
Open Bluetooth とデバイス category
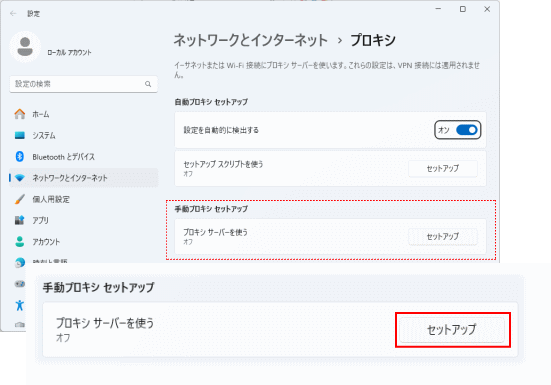pyautogui.click(x=83, y=157)
